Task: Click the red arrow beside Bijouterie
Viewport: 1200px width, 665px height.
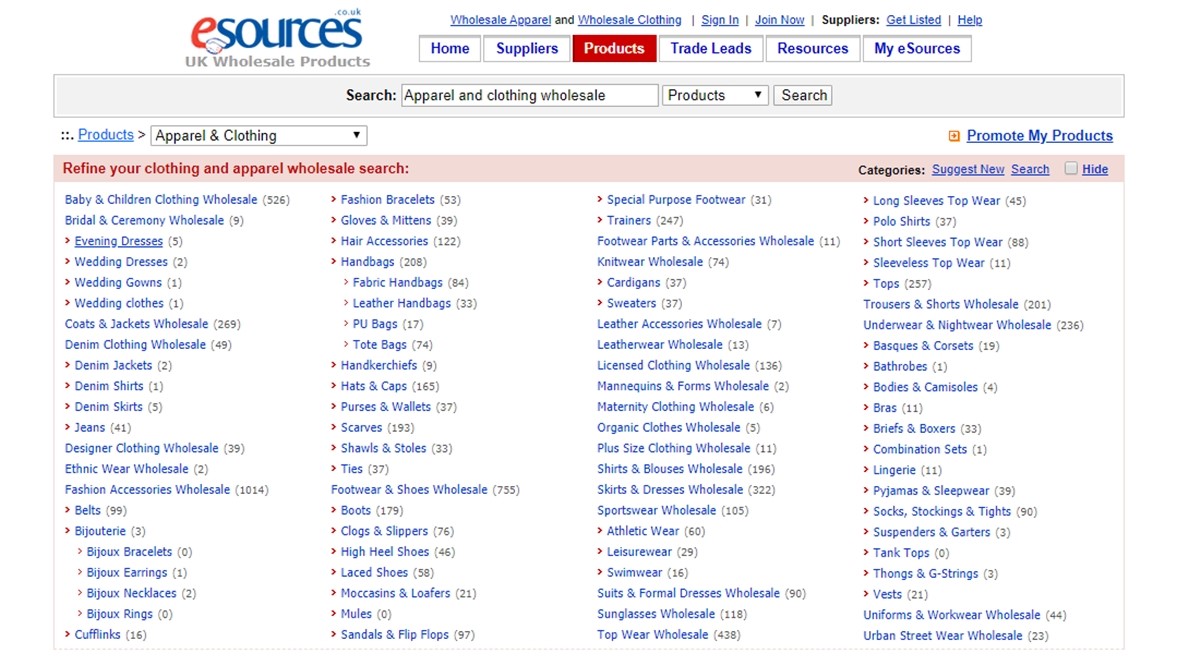Action: point(68,531)
